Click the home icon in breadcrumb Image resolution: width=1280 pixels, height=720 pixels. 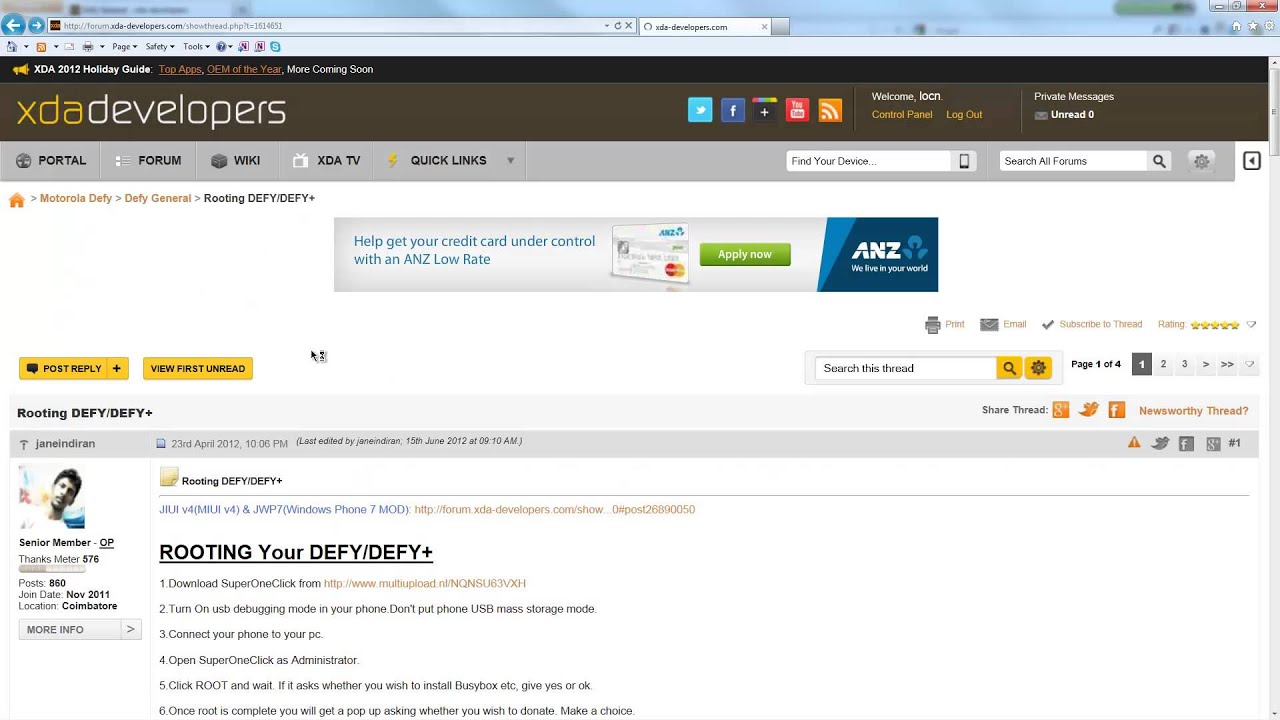[x=17, y=200]
